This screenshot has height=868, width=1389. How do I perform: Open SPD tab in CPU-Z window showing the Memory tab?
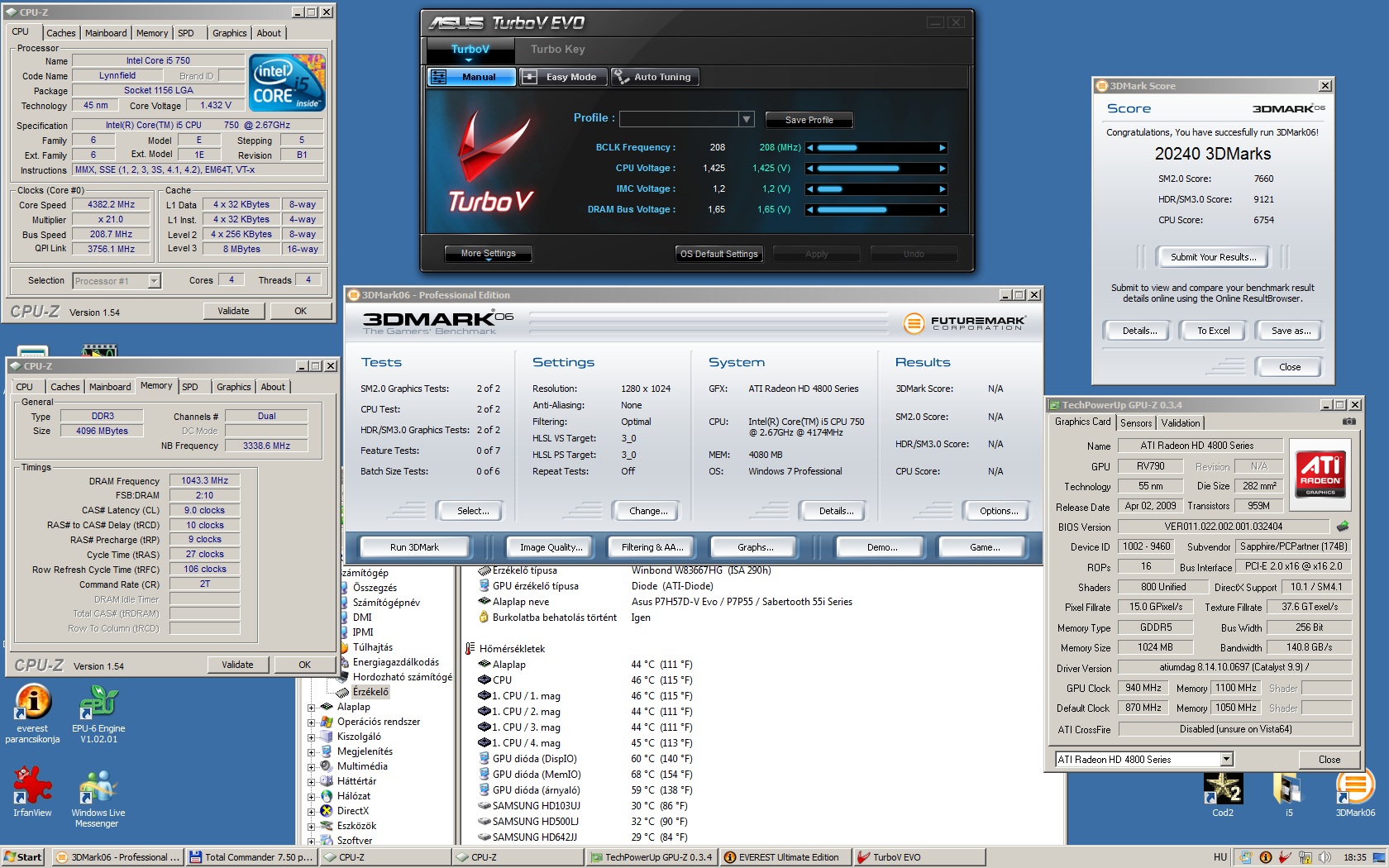[x=190, y=387]
